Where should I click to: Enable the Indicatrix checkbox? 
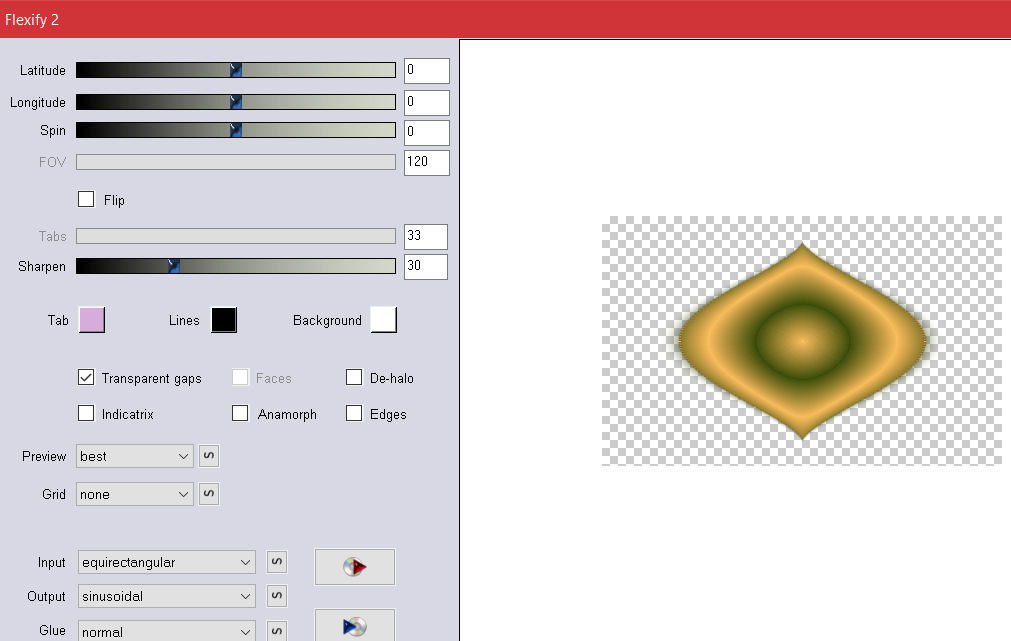[x=86, y=414]
